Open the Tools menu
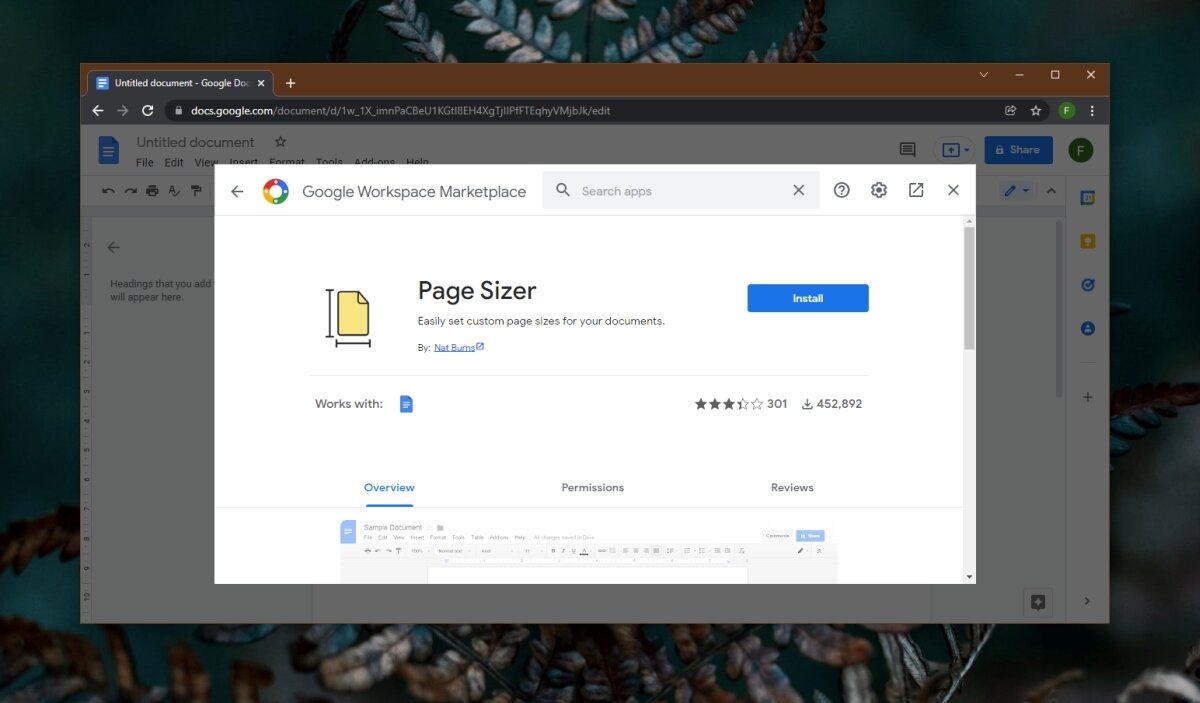Screen dimensions: 1200x703 click(329, 162)
